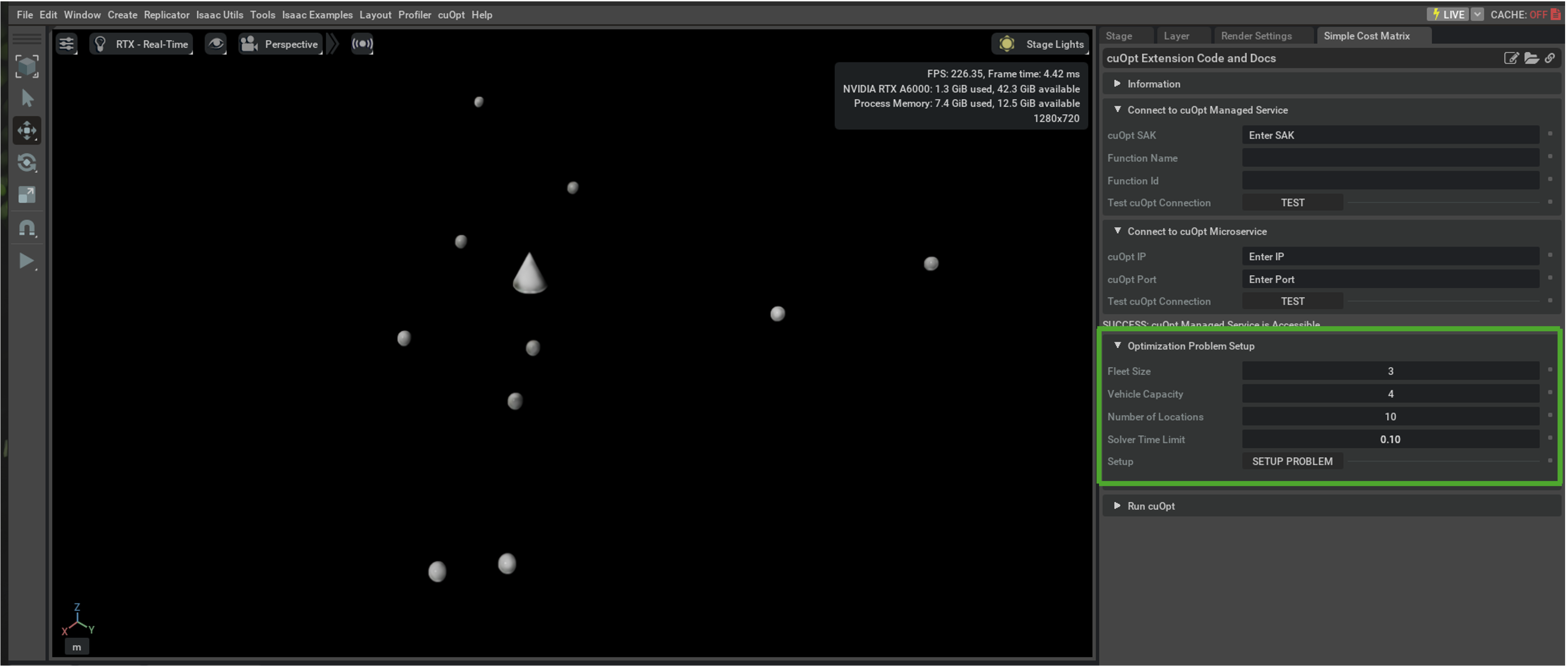Screen dimensions: 1568x666
Task: Open the edit-code icon beside cuOpt title
Action: pos(1511,58)
